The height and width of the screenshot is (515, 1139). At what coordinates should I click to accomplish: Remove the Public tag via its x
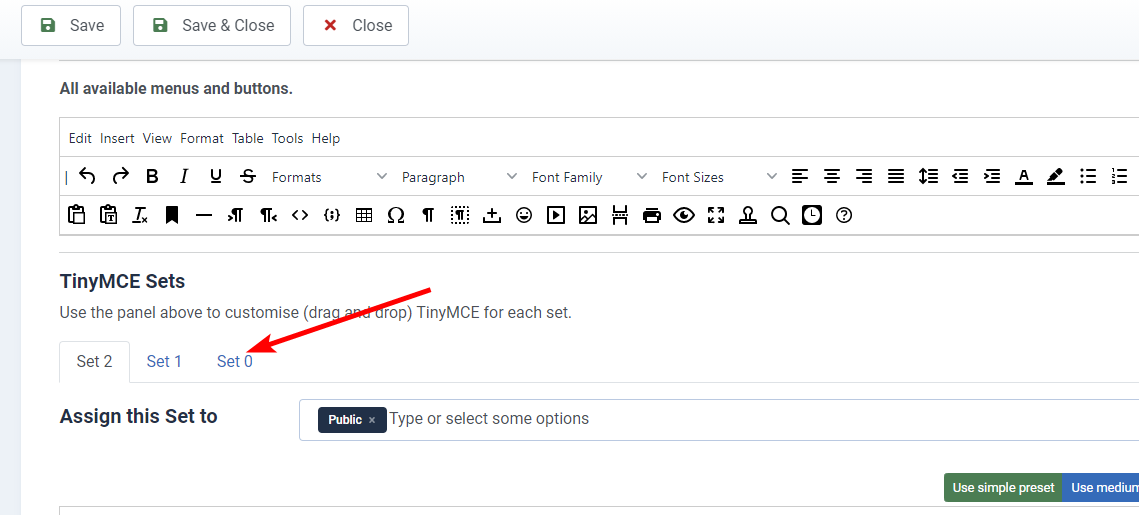(x=372, y=420)
